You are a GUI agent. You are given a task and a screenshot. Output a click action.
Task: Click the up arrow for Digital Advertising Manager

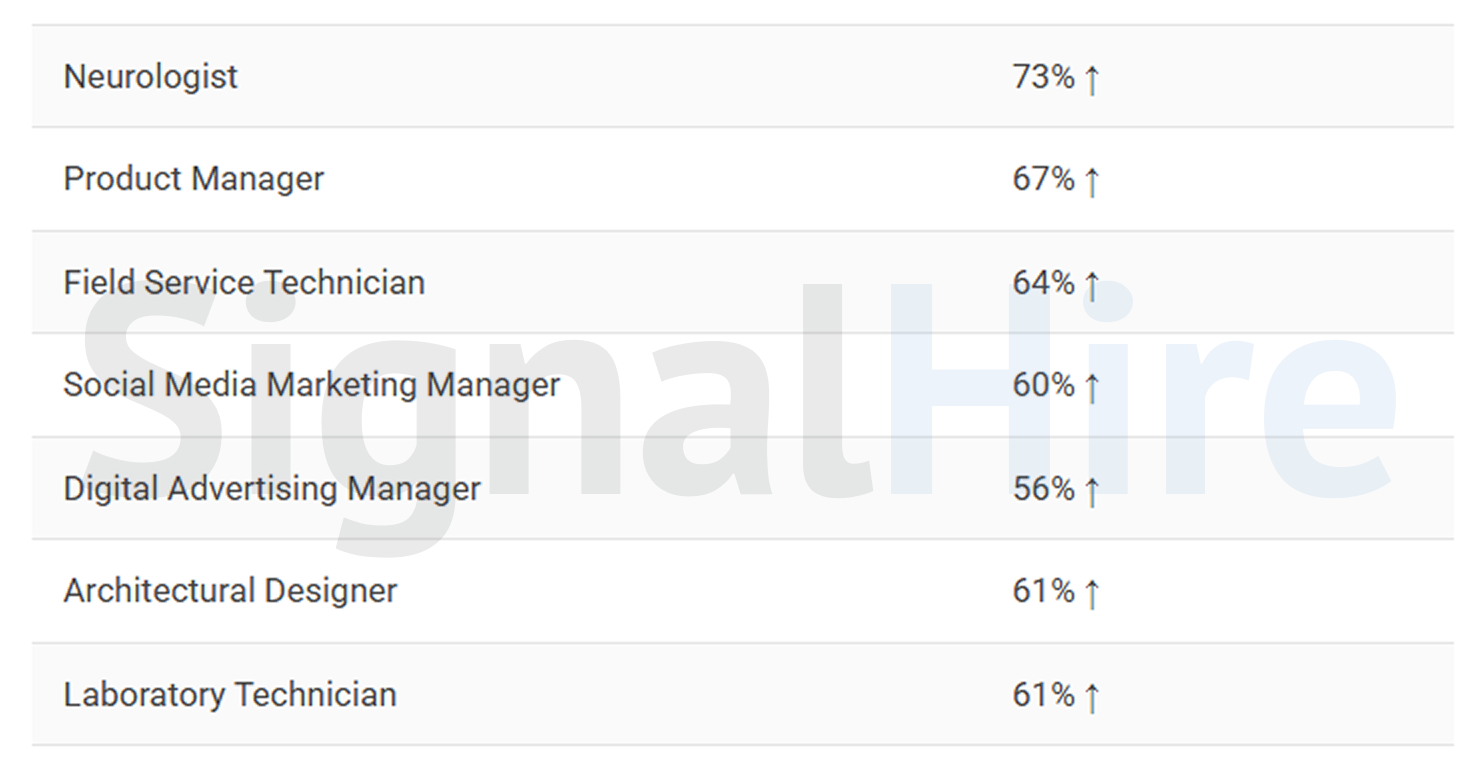tap(1091, 491)
